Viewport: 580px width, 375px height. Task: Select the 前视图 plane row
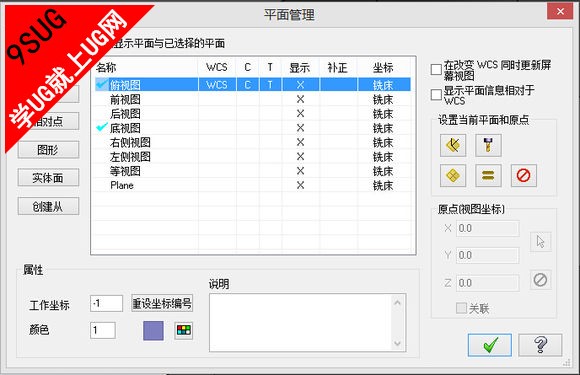coord(253,99)
